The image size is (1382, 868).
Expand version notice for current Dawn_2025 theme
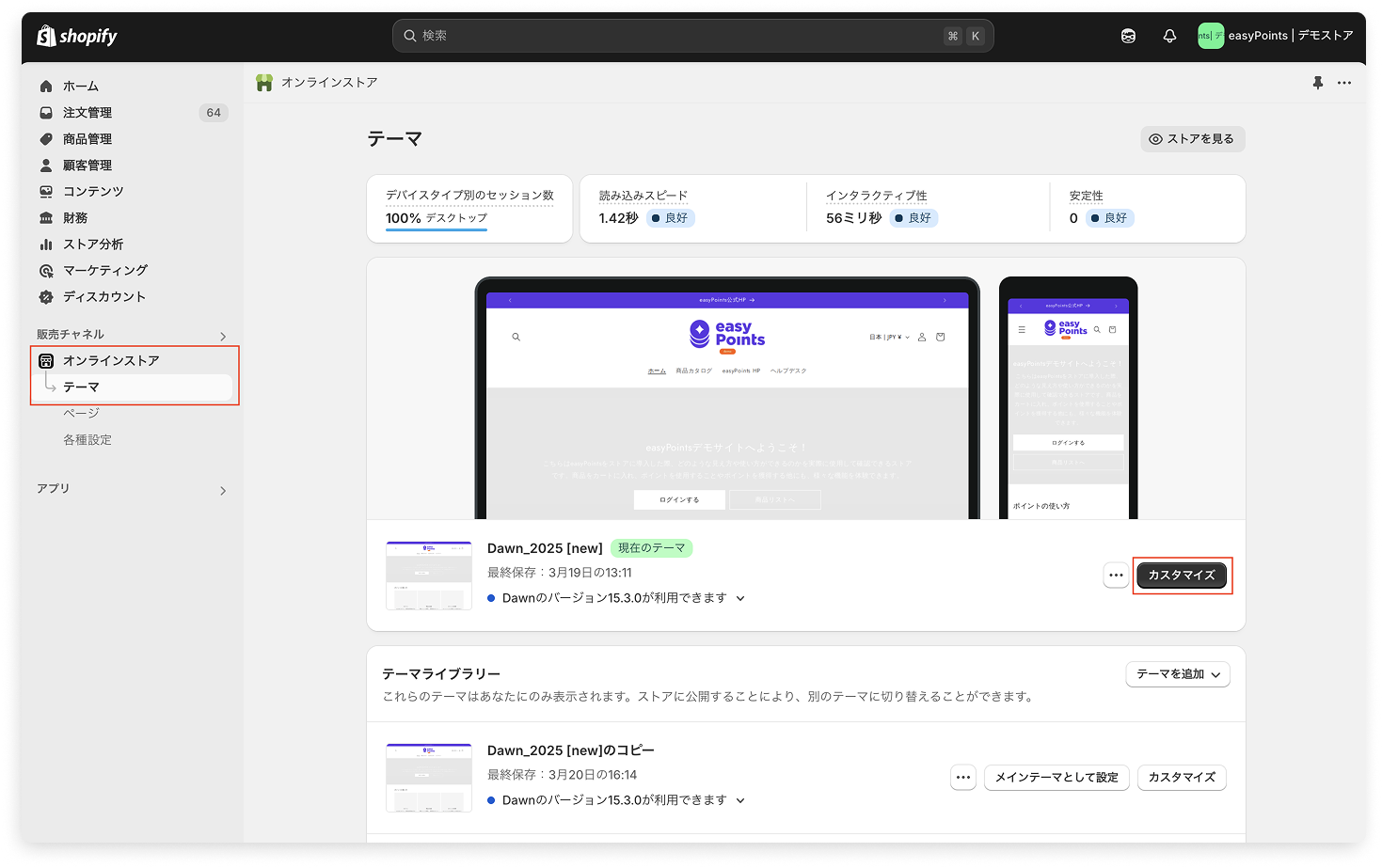(x=740, y=599)
